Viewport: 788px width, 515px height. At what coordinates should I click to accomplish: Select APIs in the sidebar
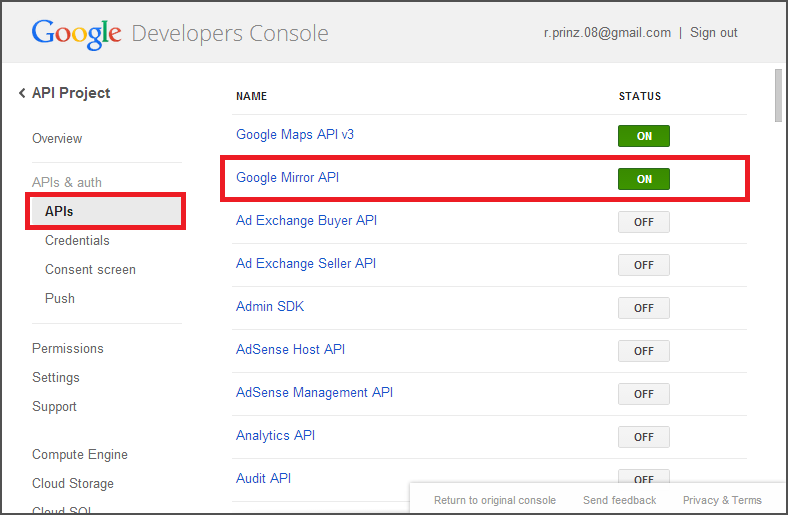tap(106, 211)
